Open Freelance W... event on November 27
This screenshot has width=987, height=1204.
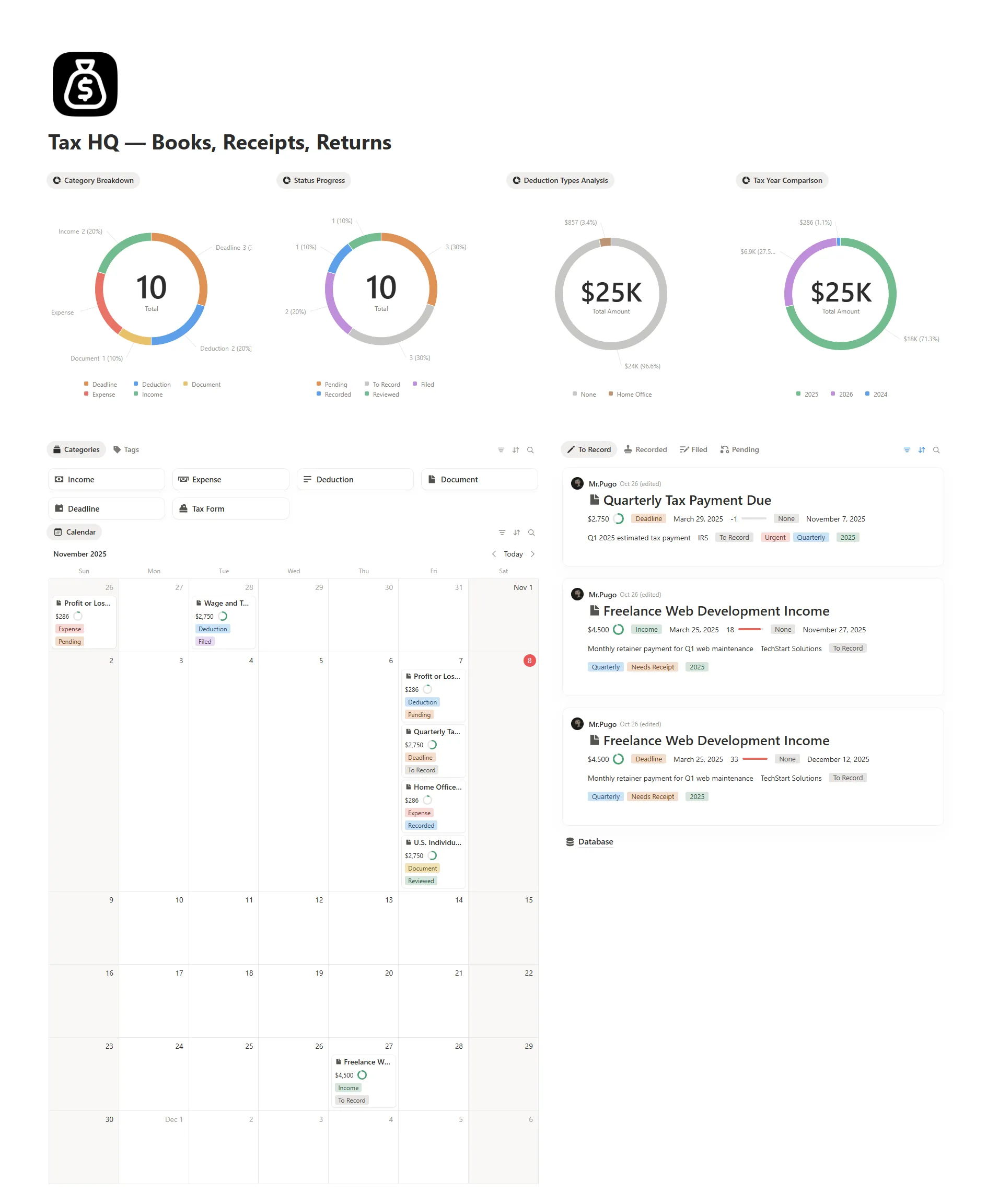point(366,1062)
